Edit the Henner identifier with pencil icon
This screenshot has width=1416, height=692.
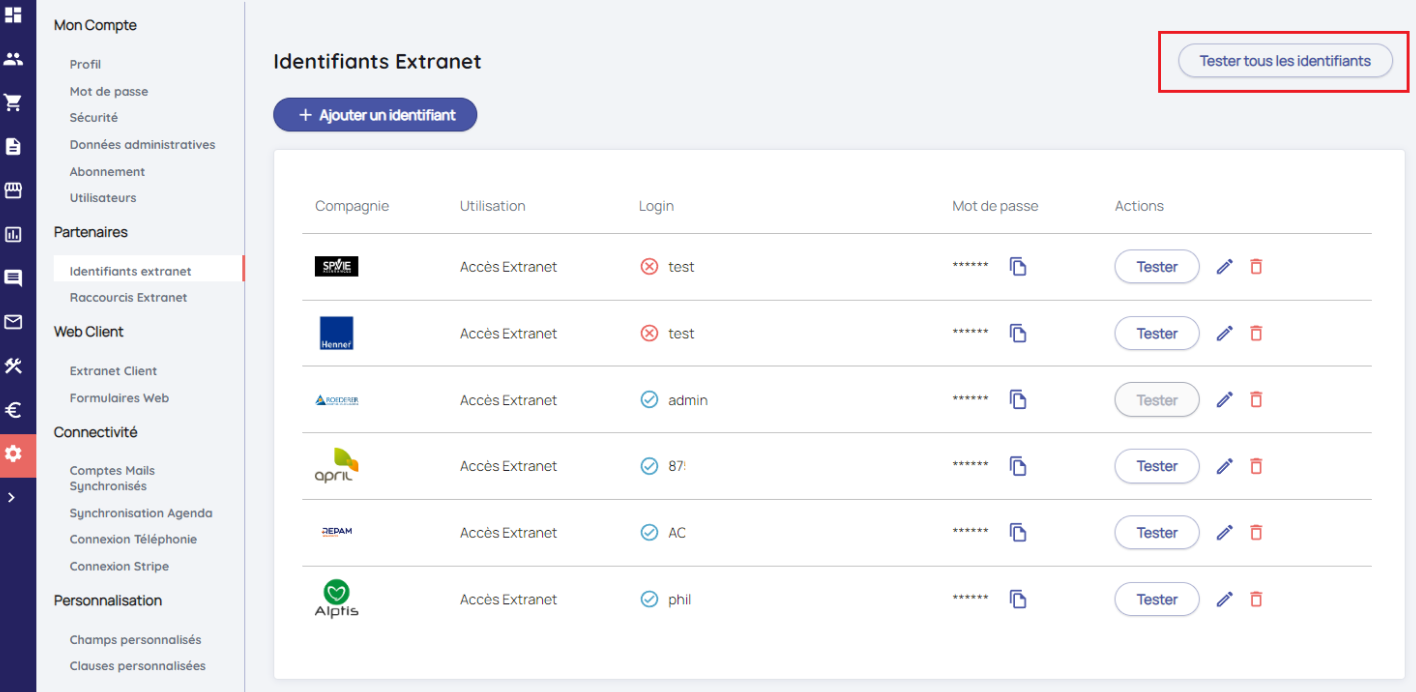(x=1224, y=334)
